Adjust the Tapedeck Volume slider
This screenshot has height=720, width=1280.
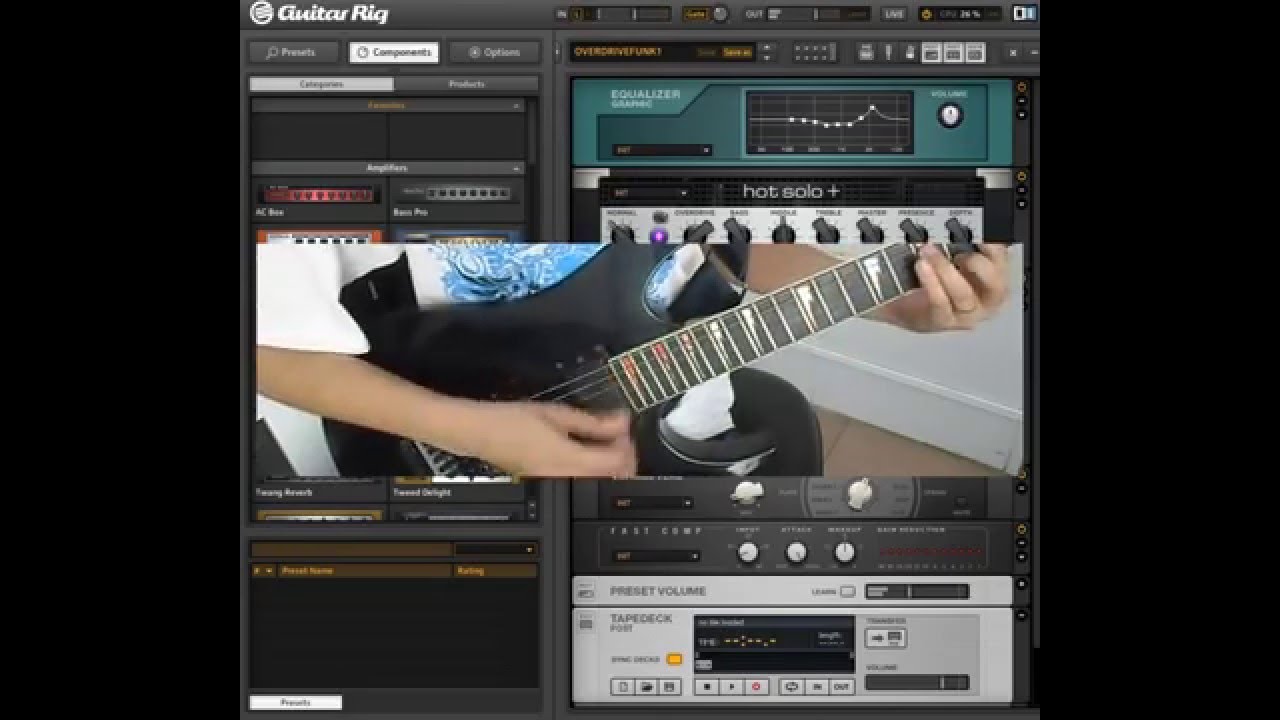917,683
